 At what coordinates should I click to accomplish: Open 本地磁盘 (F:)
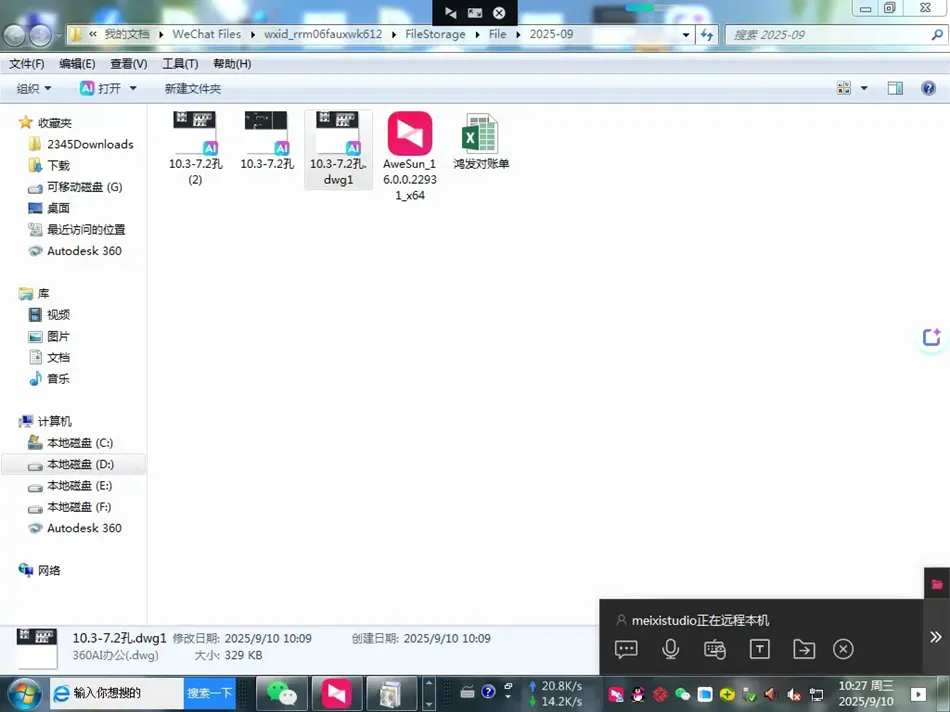tap(70, 507)
